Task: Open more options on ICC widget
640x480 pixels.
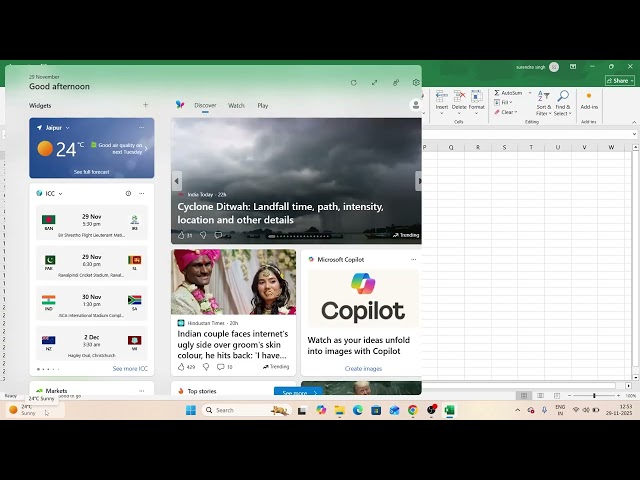Action: coord(141,193)
